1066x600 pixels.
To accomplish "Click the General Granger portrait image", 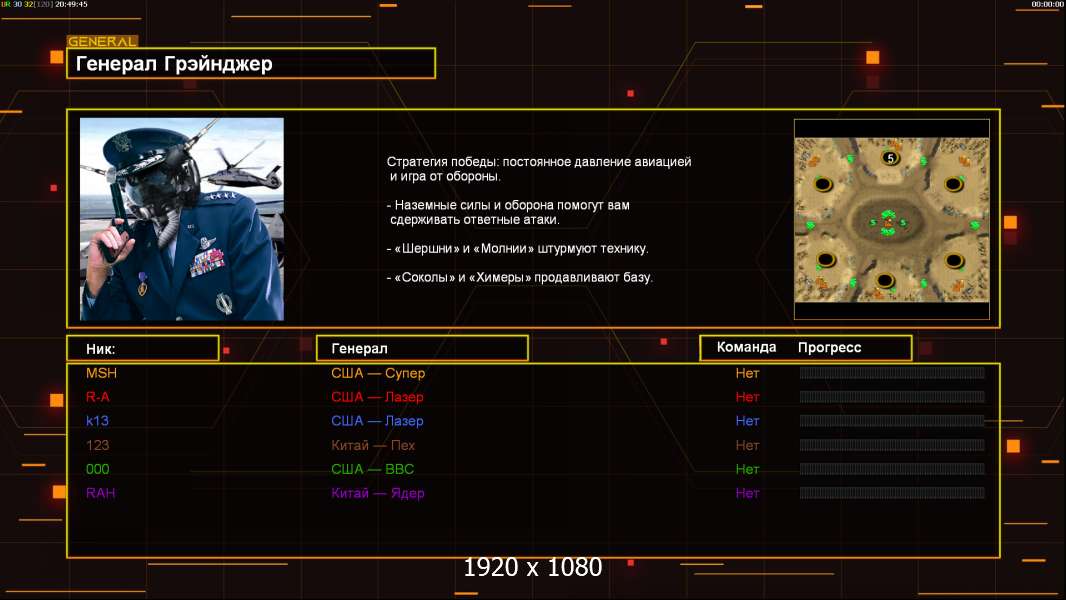I will click(182, 219).
